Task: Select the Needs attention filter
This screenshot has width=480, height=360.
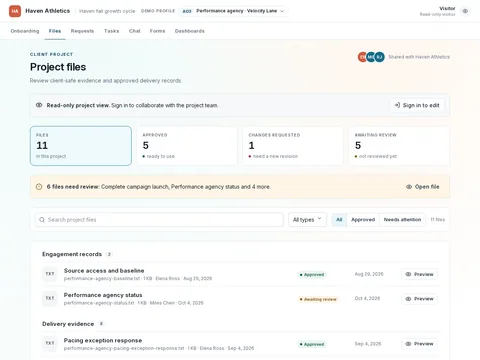Action: [x=402, y=220]
